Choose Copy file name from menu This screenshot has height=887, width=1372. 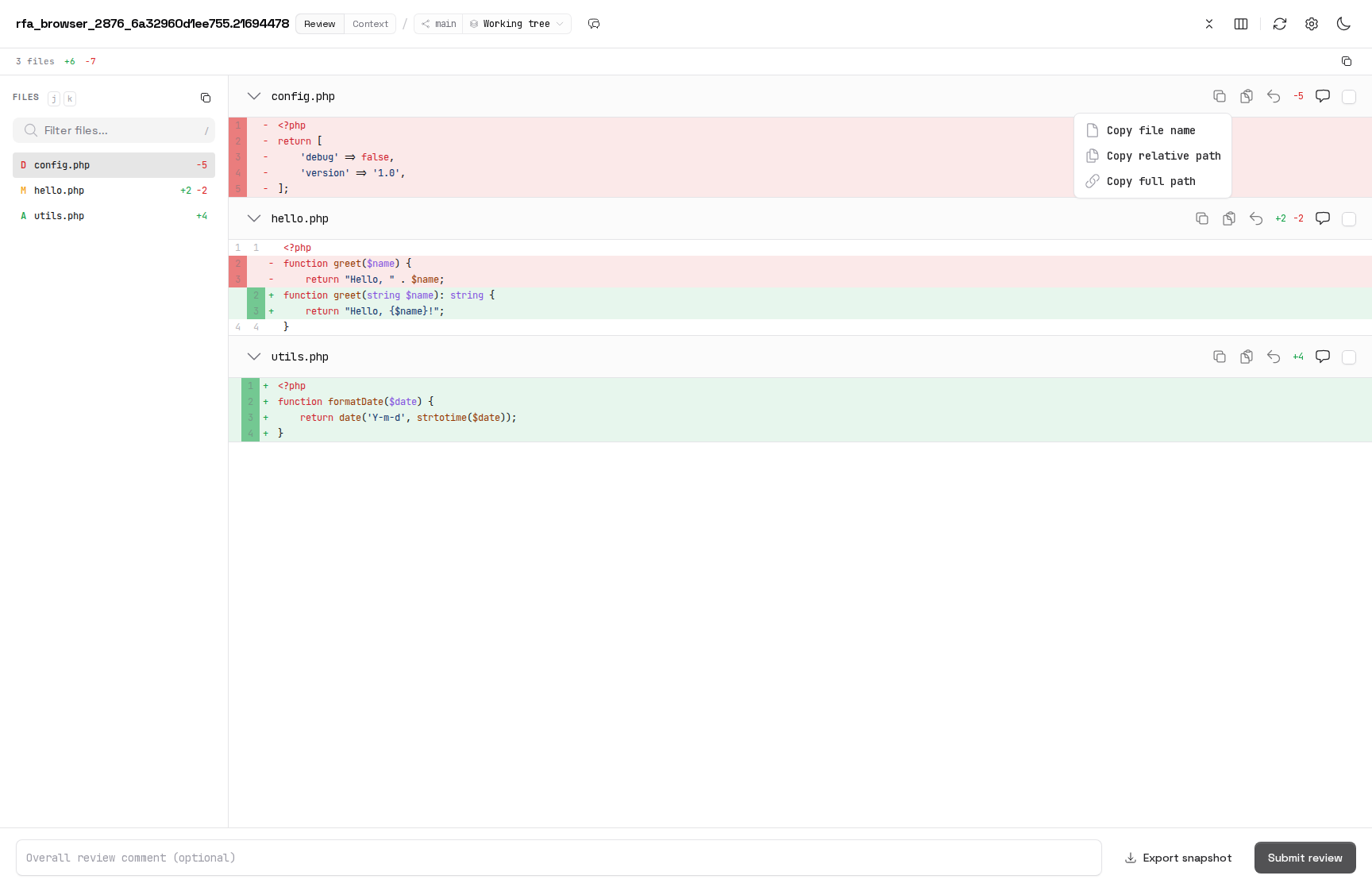tap(1152, 130)
